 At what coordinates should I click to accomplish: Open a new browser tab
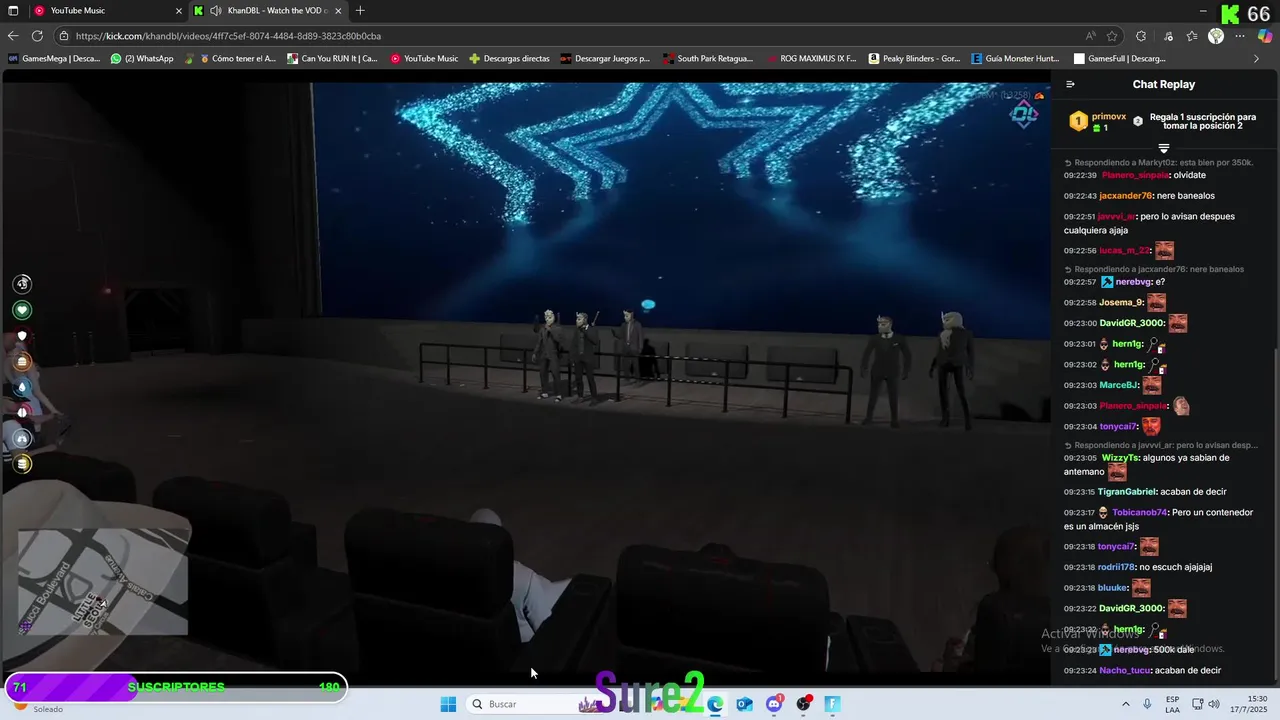click(360, 10)
